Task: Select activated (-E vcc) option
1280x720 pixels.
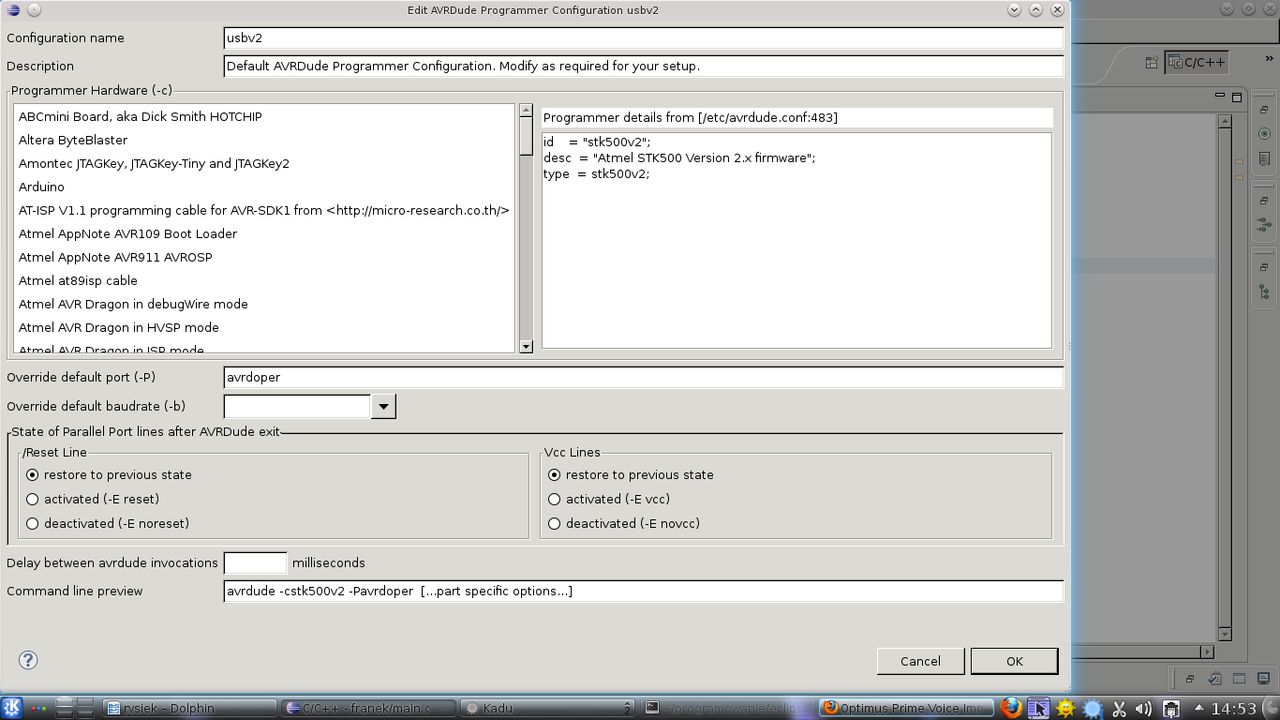Action: click(x=554, y=499)
